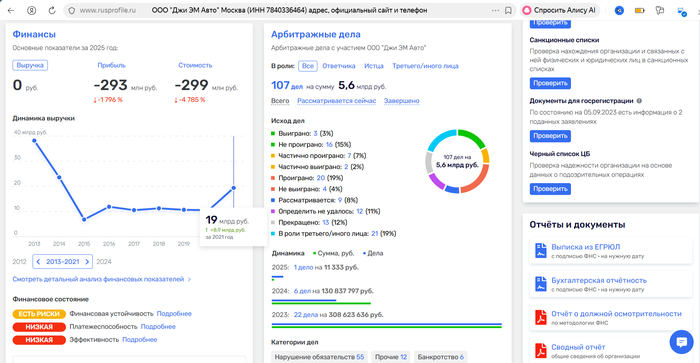Switch to the Стоимость indicator
The image size is (700, 363).
coord(195,65)
